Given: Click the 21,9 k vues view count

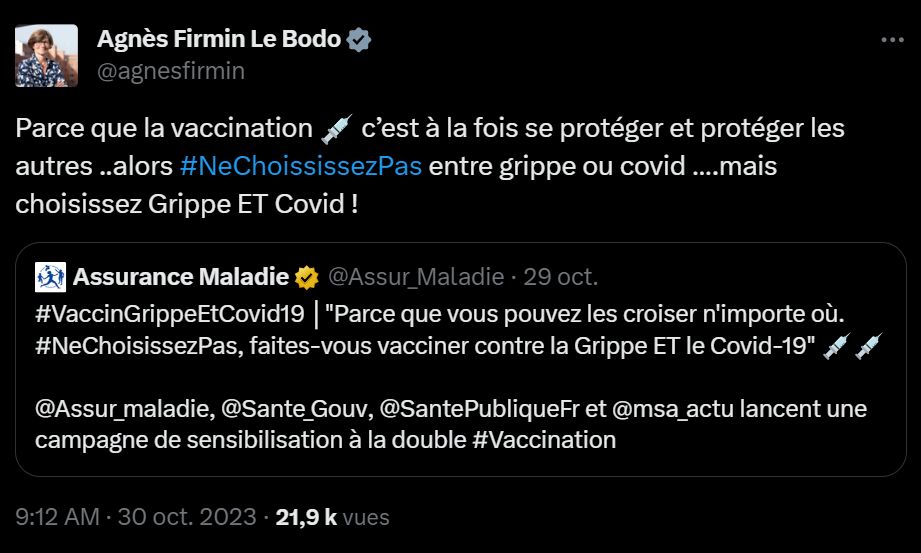Looking at the screenshot, I should coord(333,517).
